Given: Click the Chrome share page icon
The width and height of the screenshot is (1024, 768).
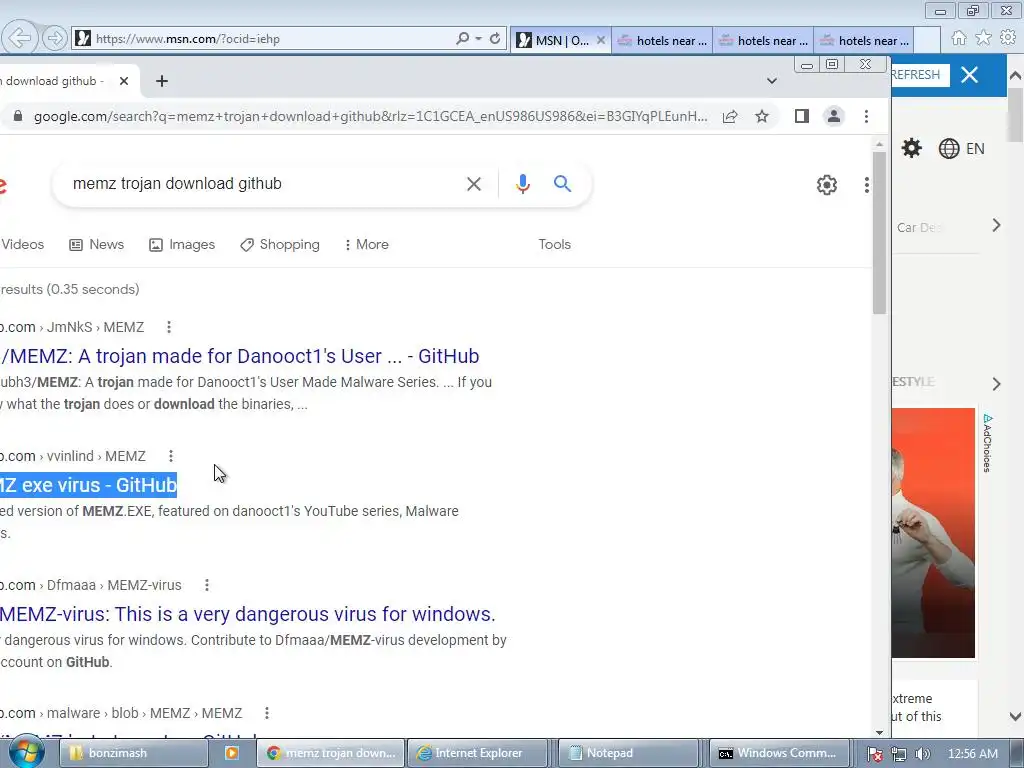Looking at the screenshot, I should (x=730, y=116).
